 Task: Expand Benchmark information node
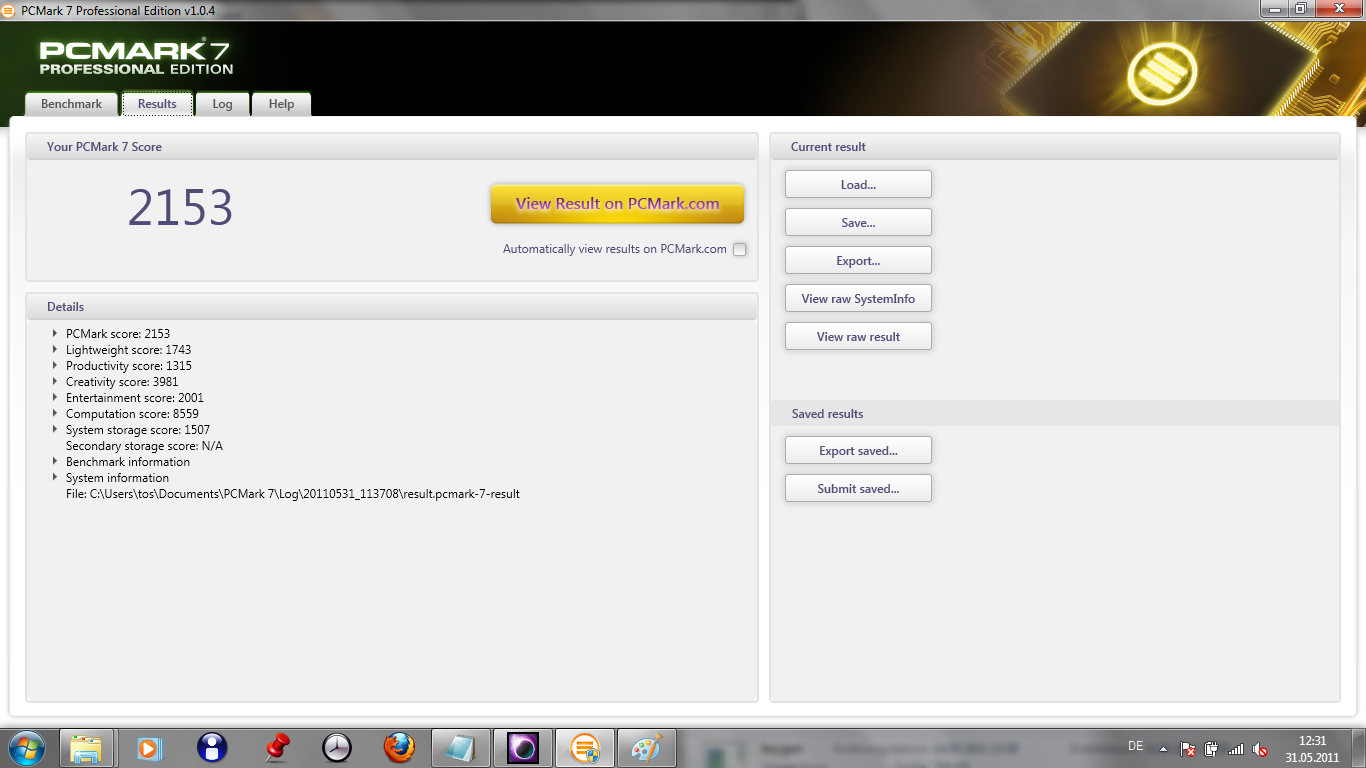coord(55,461)
